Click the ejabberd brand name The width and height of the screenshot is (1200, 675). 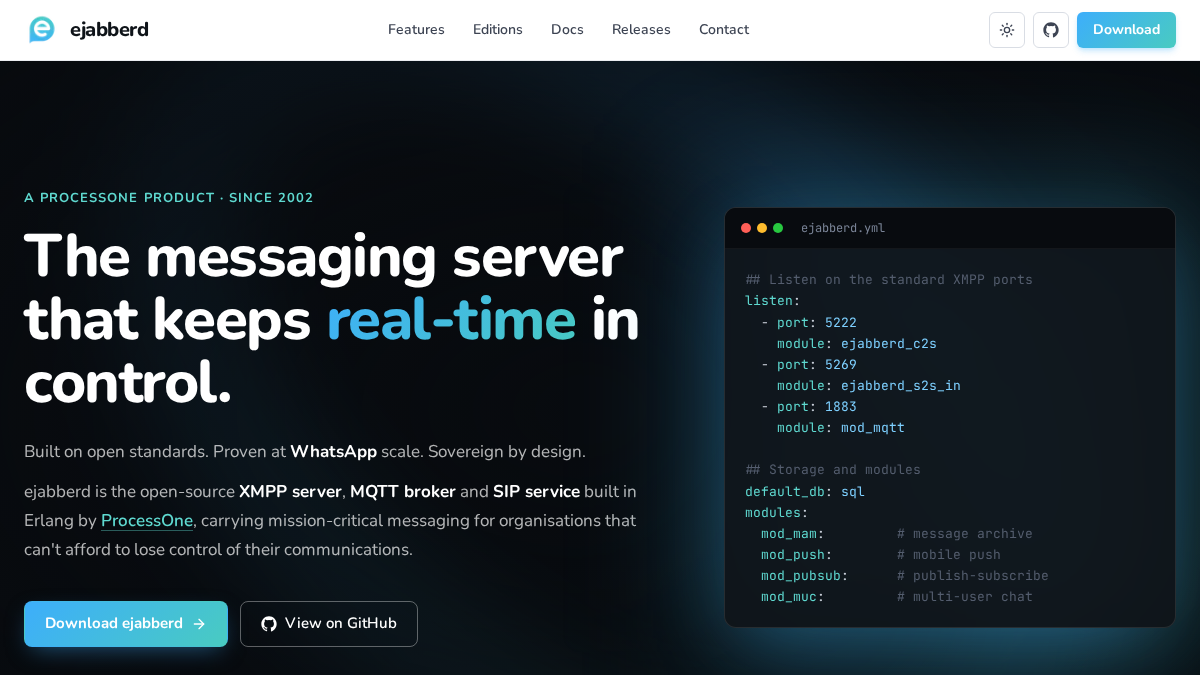[109, 30]
